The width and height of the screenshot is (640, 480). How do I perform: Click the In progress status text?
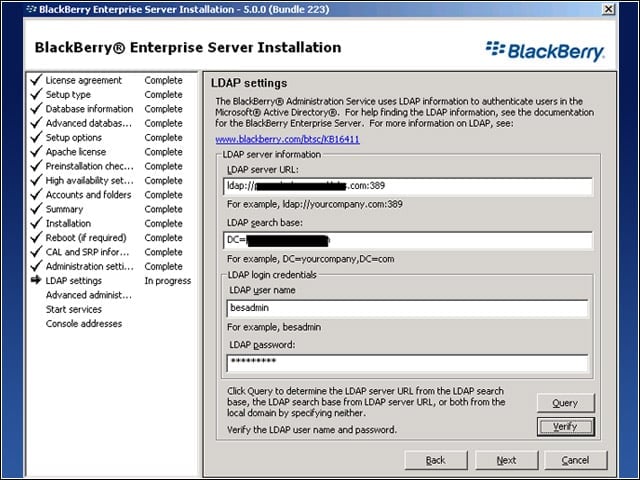(x=168, y=281)
